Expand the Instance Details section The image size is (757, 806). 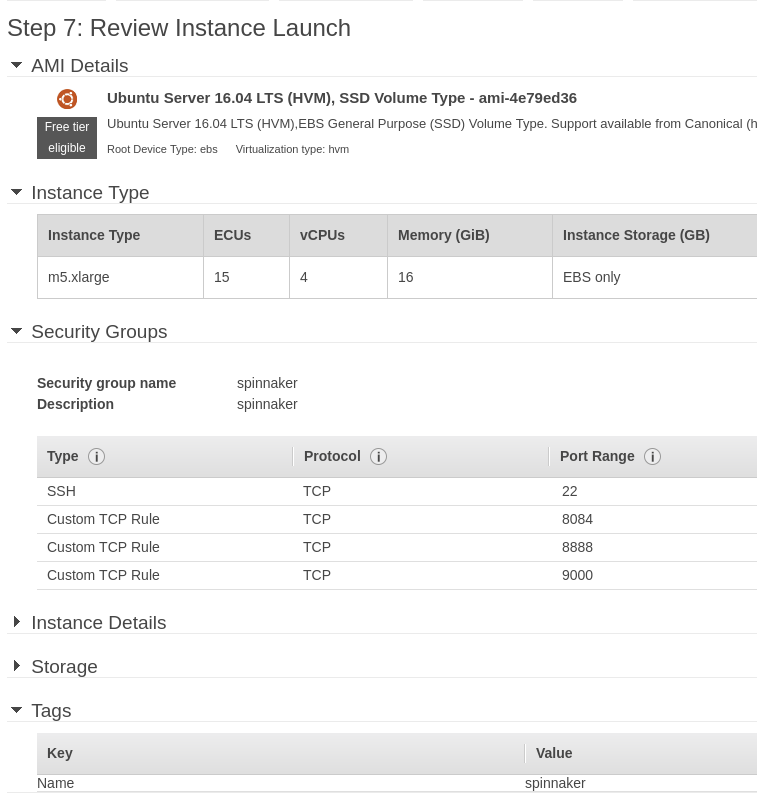tap(16, 622)
